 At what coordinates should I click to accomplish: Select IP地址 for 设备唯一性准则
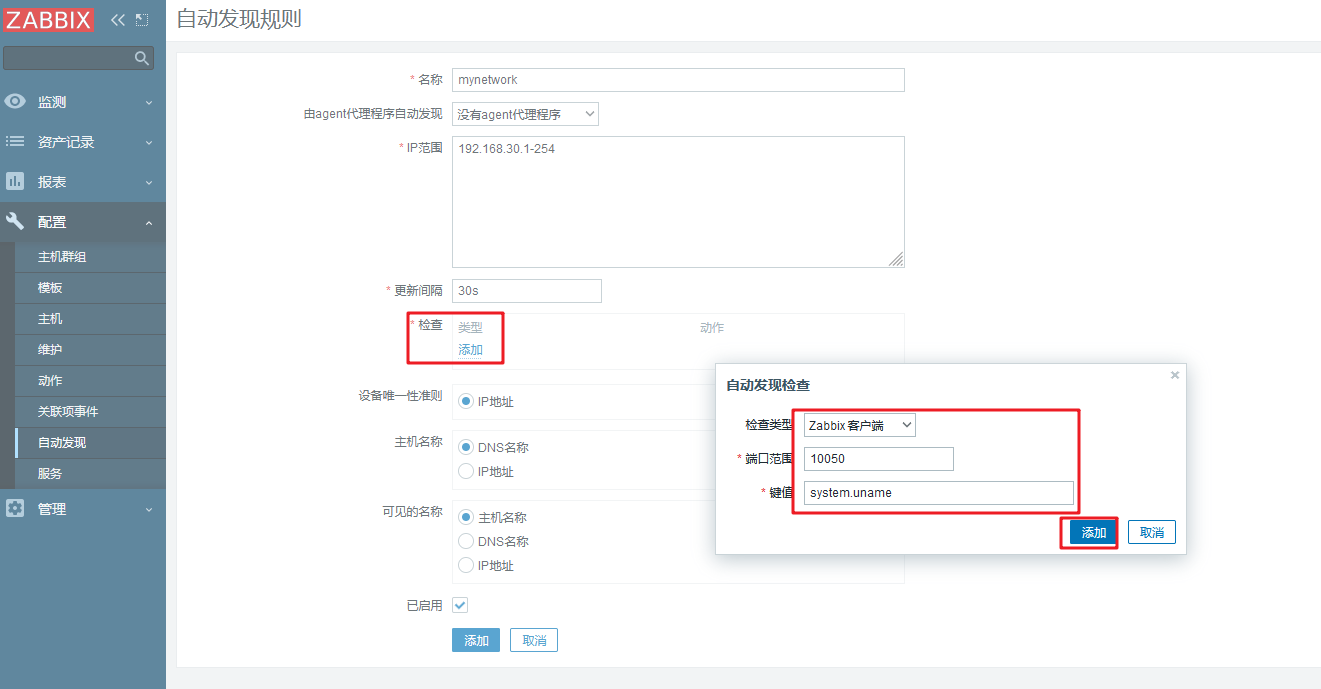coord(466,401)
